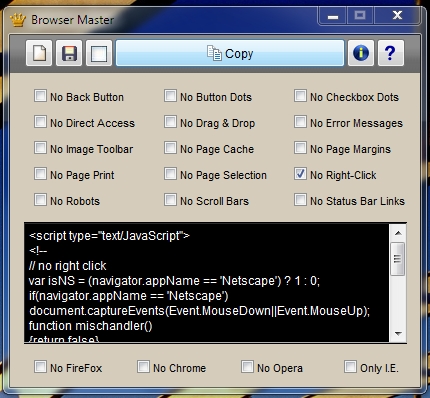Viewport: 430px width, 398px height.
Task: Close the Browser Master window
Action: (397, 16)
